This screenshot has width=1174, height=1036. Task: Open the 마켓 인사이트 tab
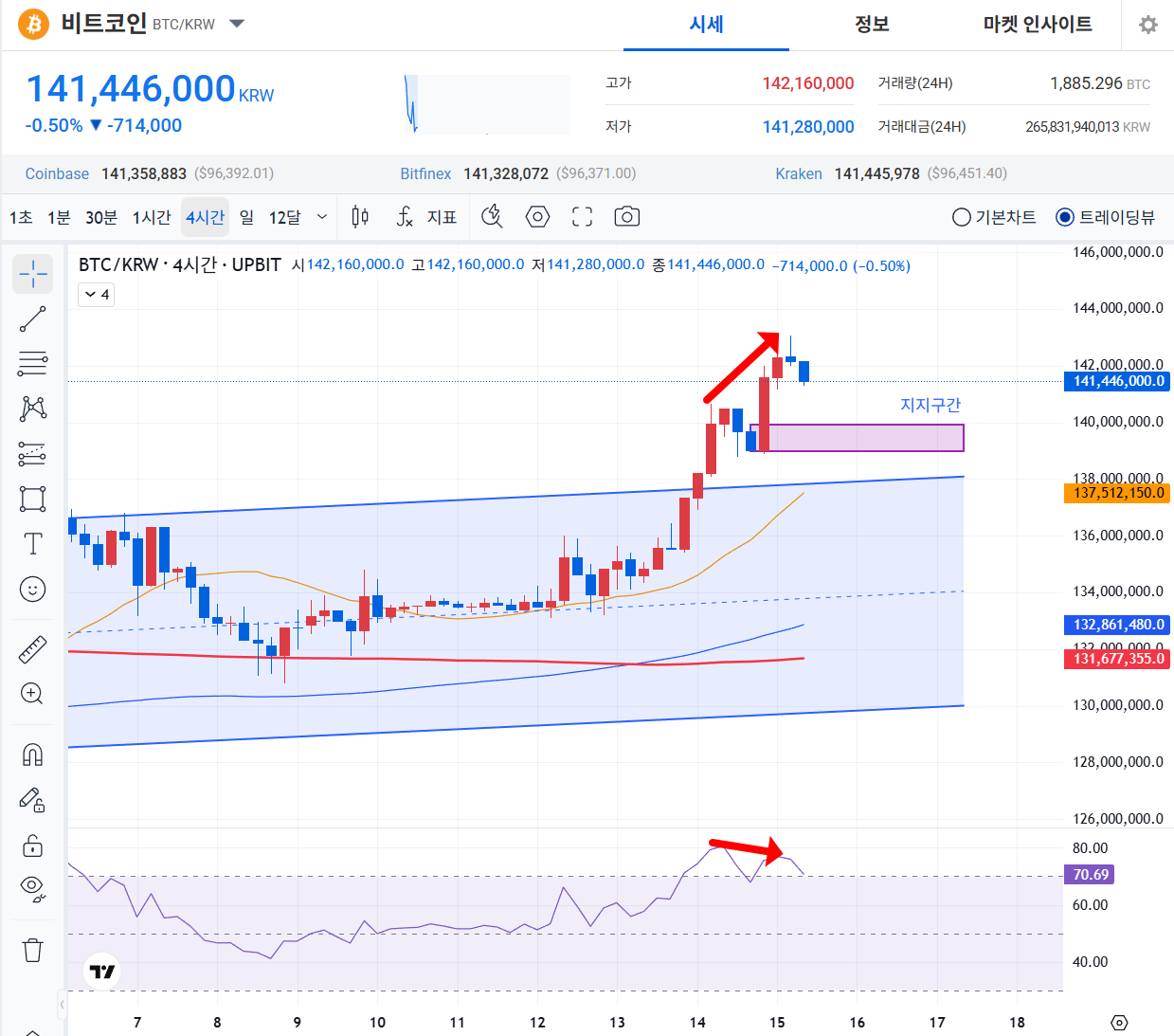(x=1037, y=25)
